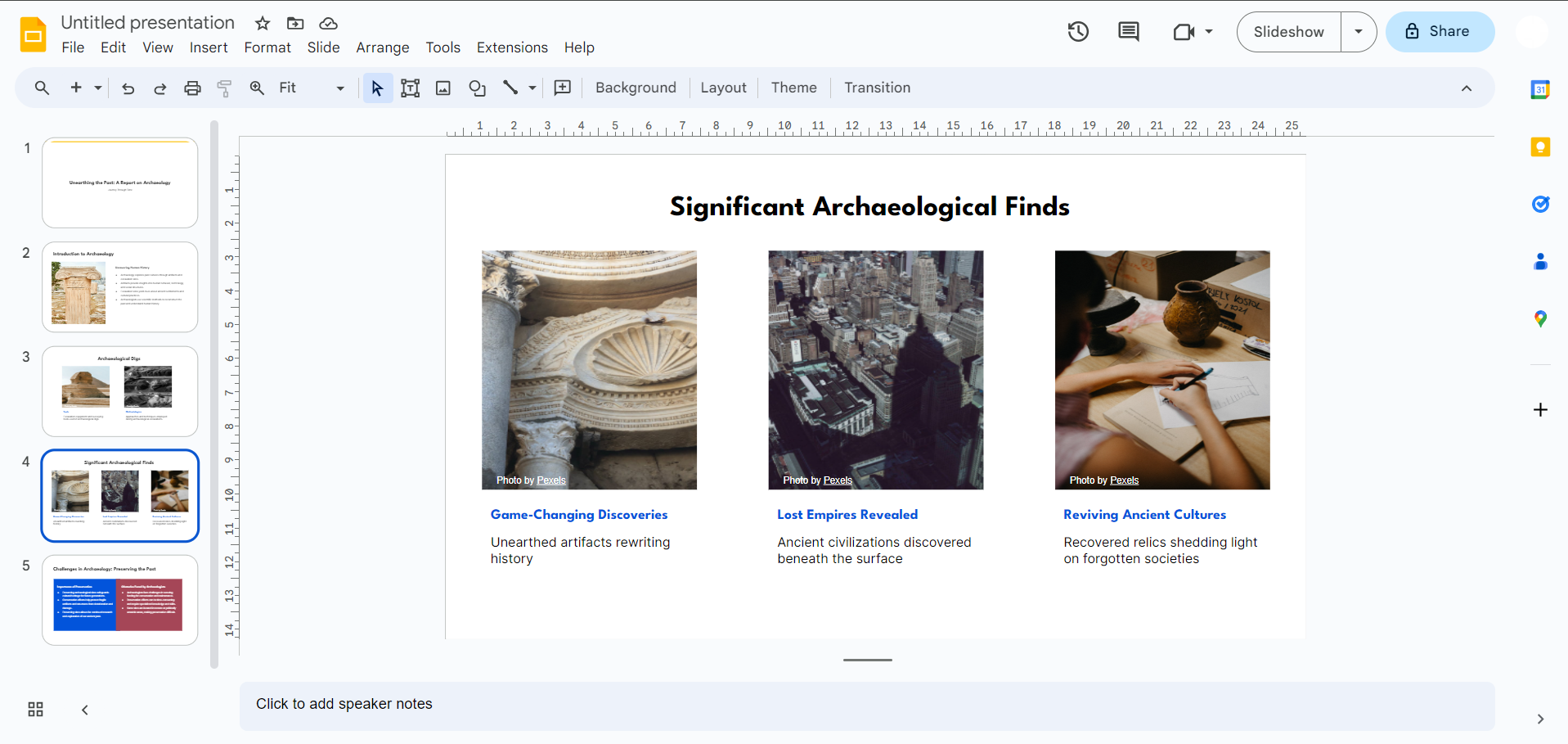Open the Arrange menu

382,47
